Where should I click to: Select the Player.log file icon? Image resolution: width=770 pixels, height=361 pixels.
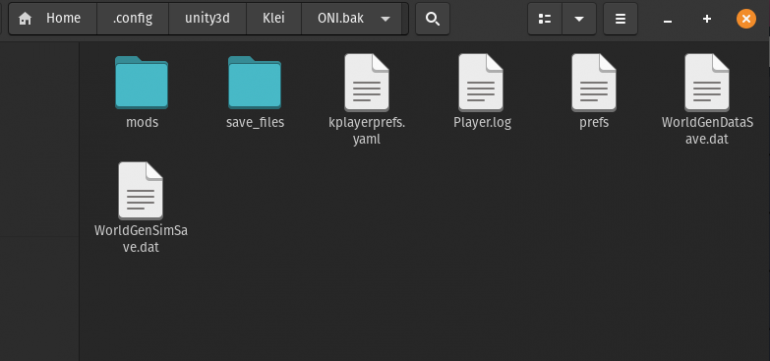point(481,82)
